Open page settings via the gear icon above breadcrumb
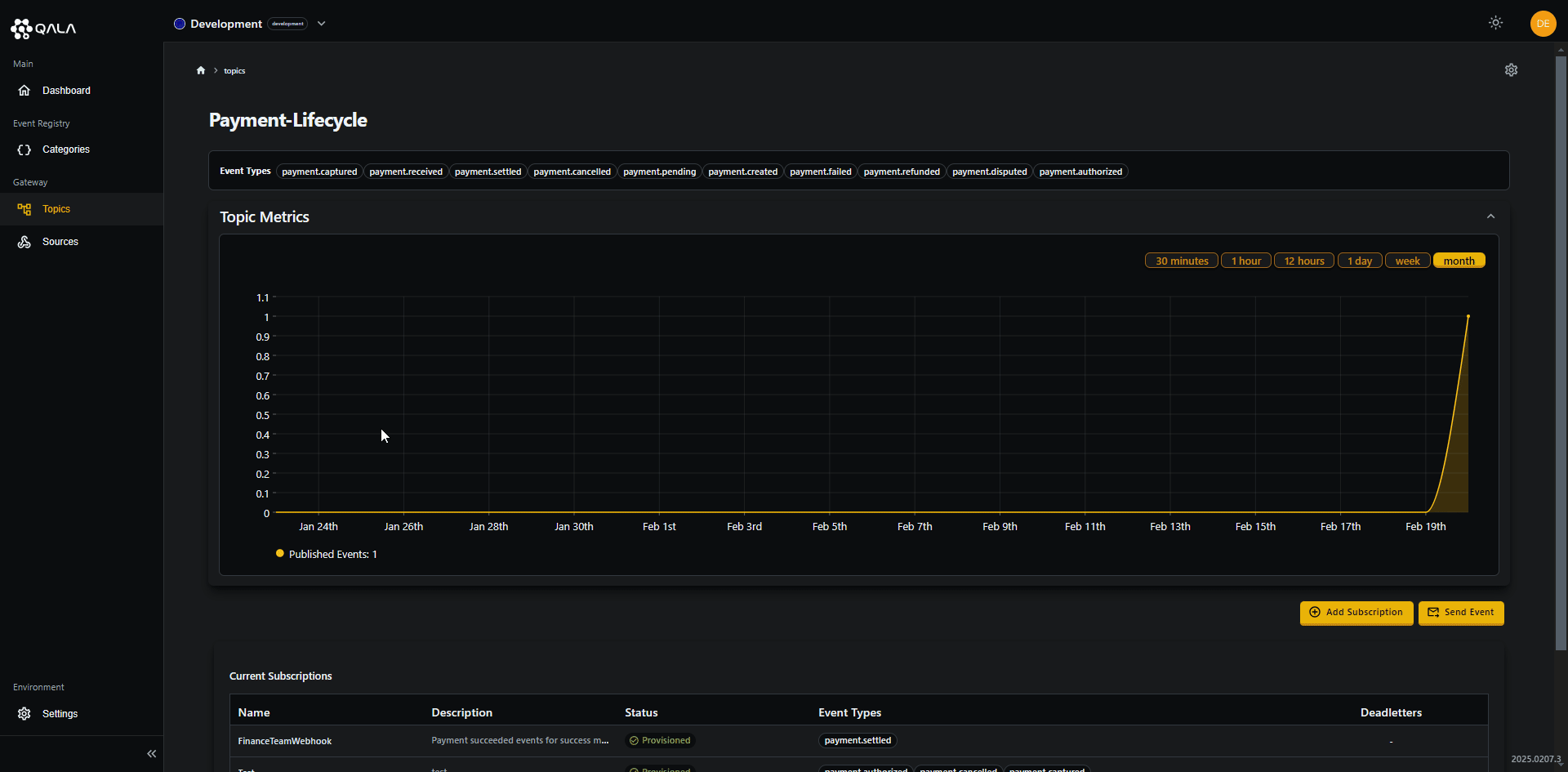1568x772 pixels. tap(1511, 69)
